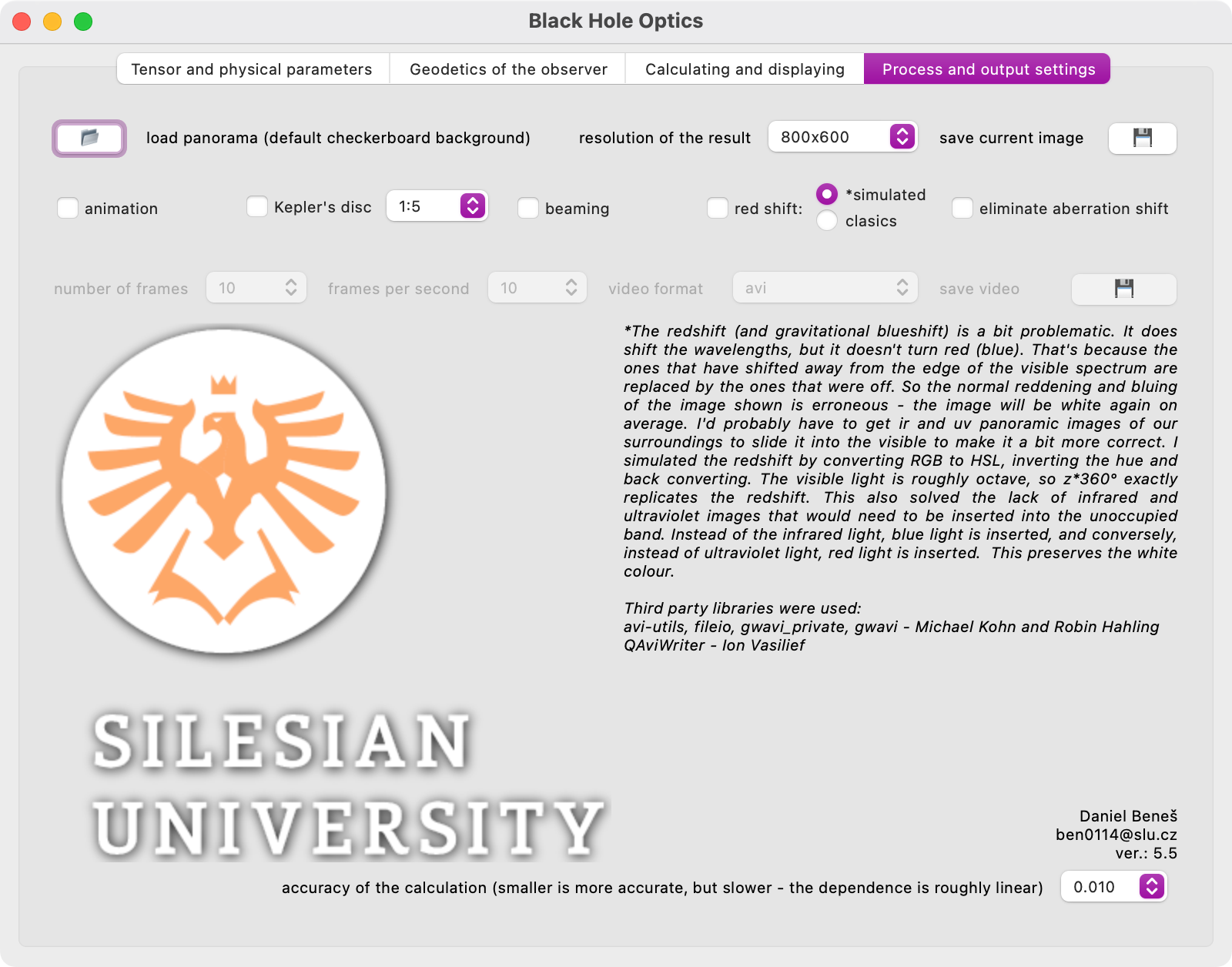Click the load panorama folder icon button
This screenshot has width=1232, height=967.
click(x=89, y=139)
